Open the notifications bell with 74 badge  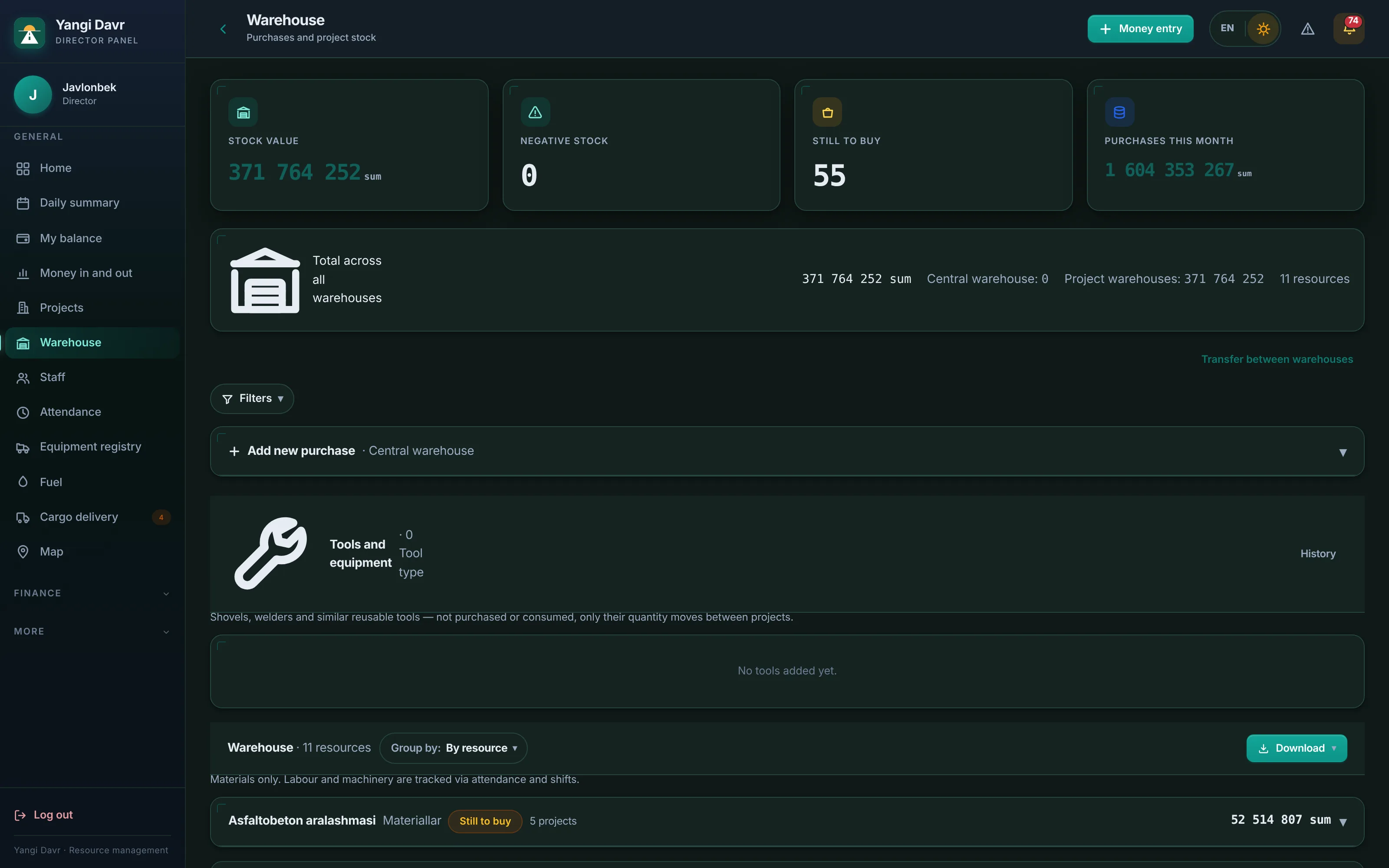point(1349,29)
